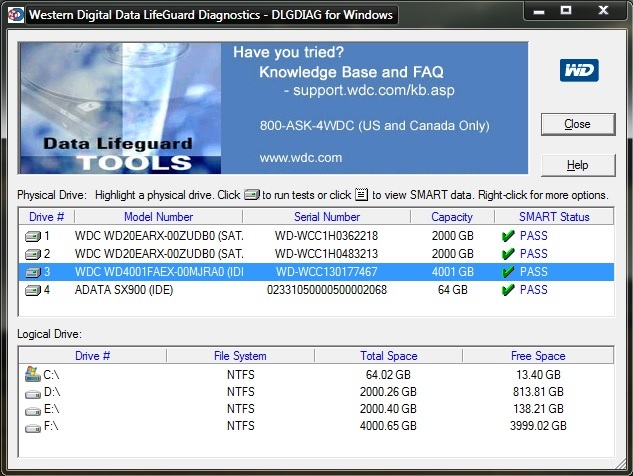This screenshot has width=633, height=476.
Task: Click PASS status for drive 1
Action: coord(534,236)
